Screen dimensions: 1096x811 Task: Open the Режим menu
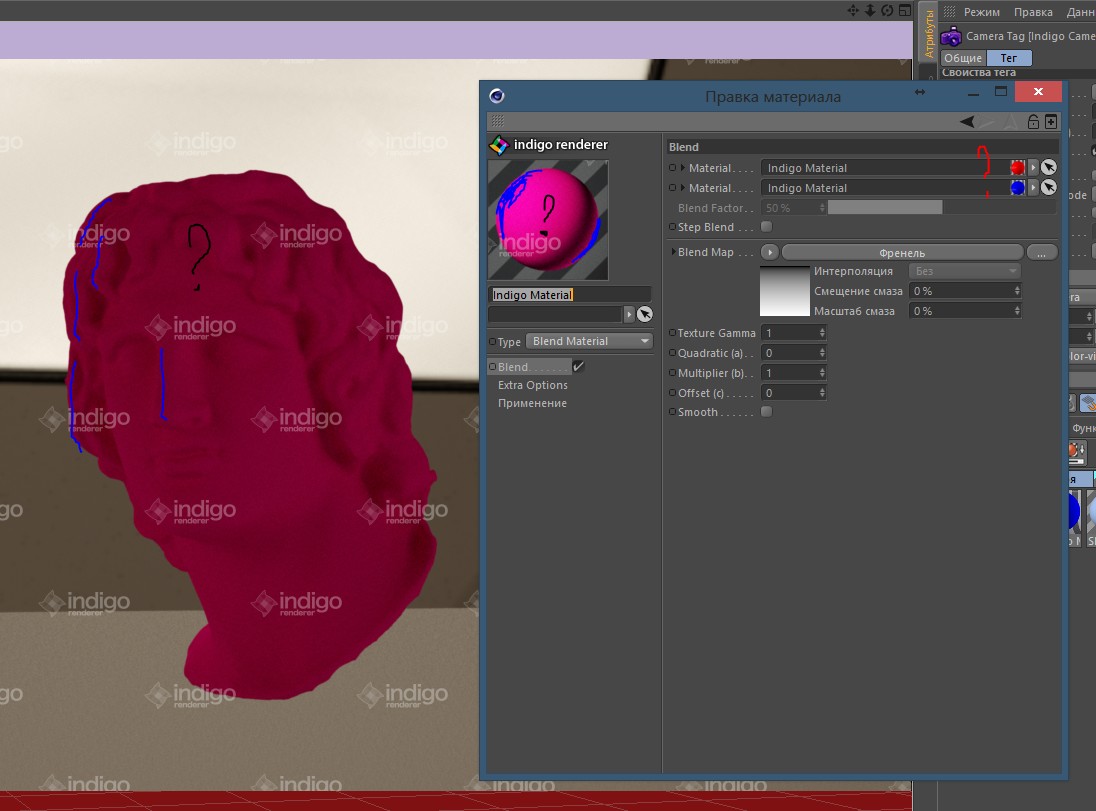pos(981,12)
